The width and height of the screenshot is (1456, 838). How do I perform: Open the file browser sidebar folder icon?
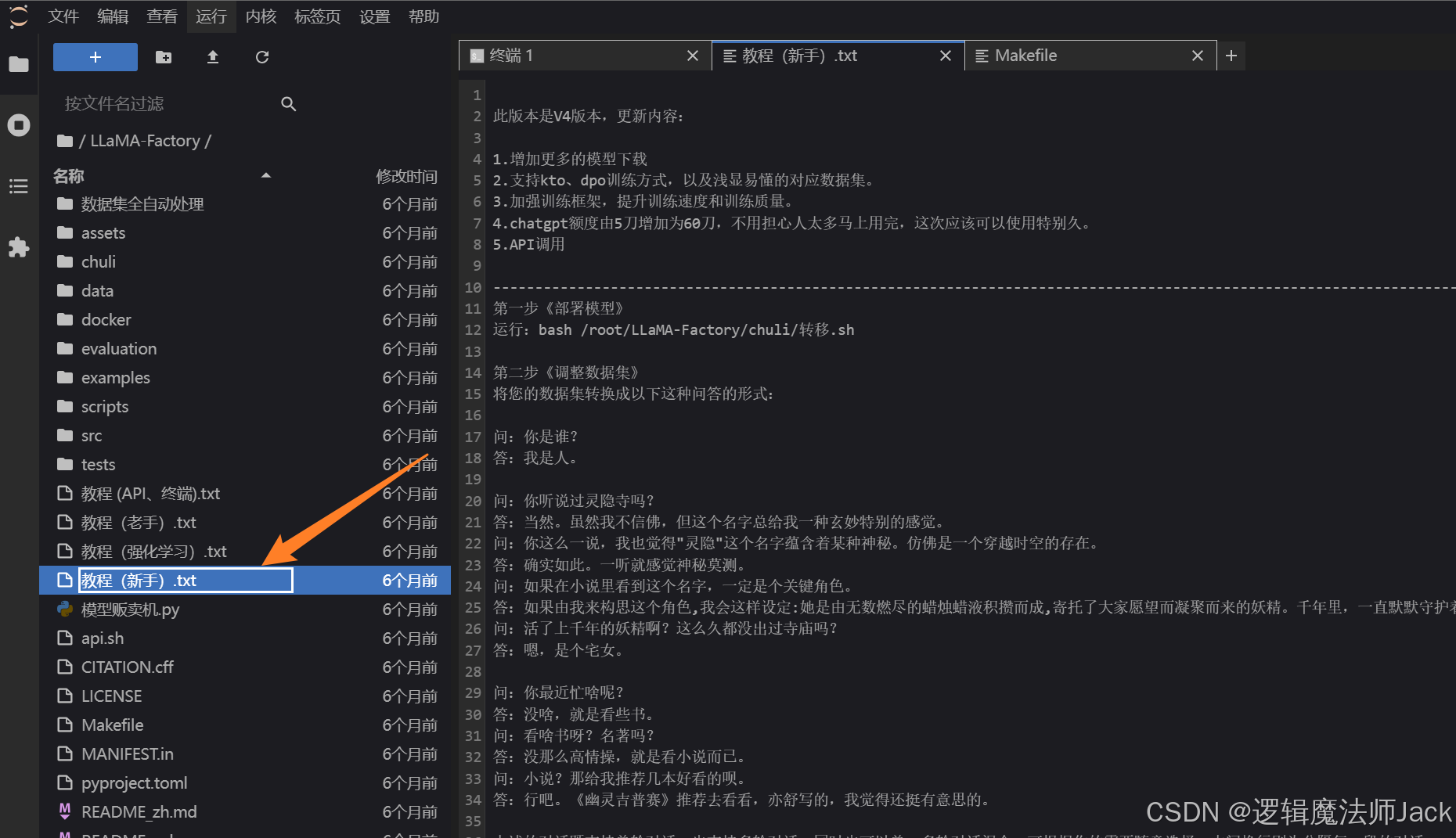19,64
